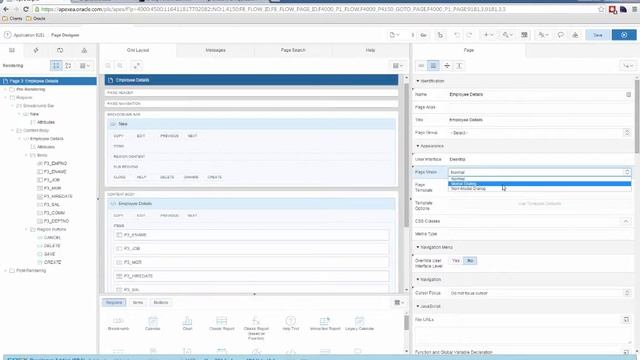Click zoom out icon in Grid Layout toolbar
The image size is (640, 360).
click(x=108, y=66)
